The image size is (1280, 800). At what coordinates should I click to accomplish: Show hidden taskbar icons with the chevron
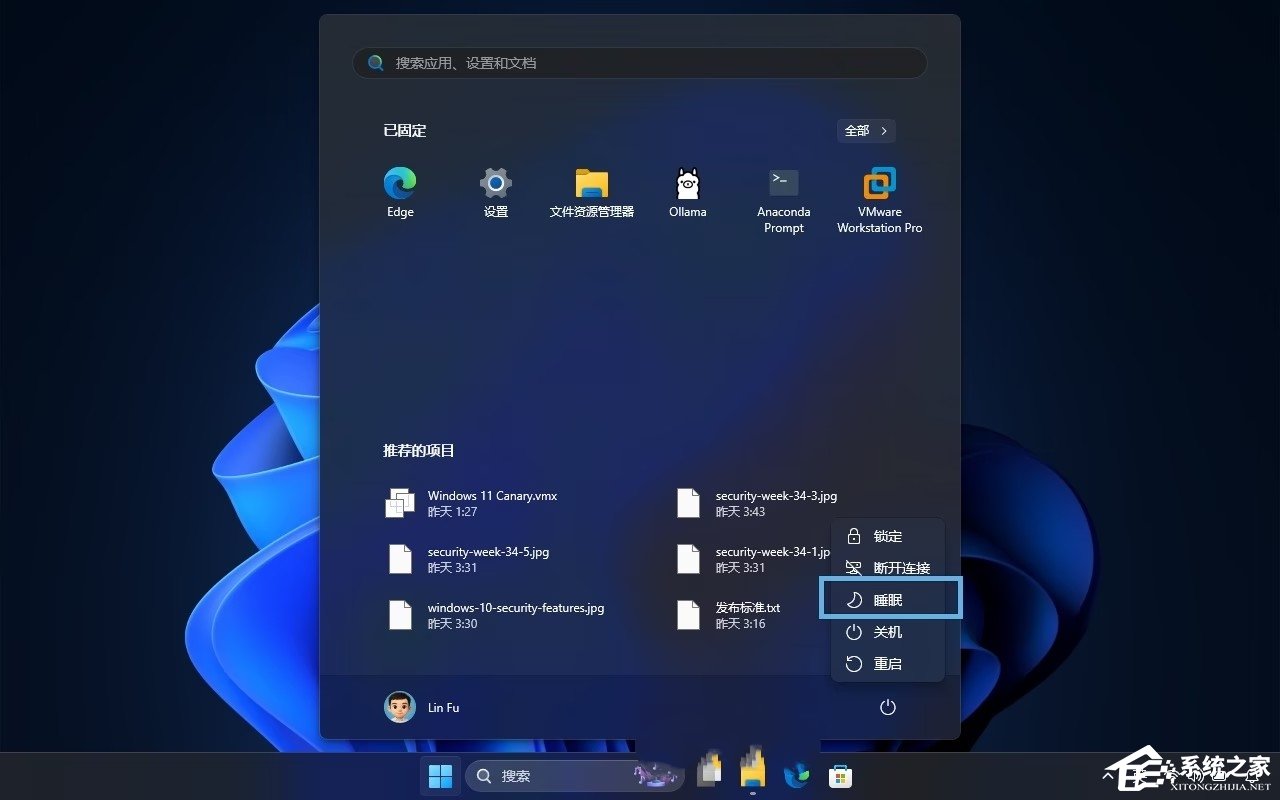click(x=1108, y=775)
